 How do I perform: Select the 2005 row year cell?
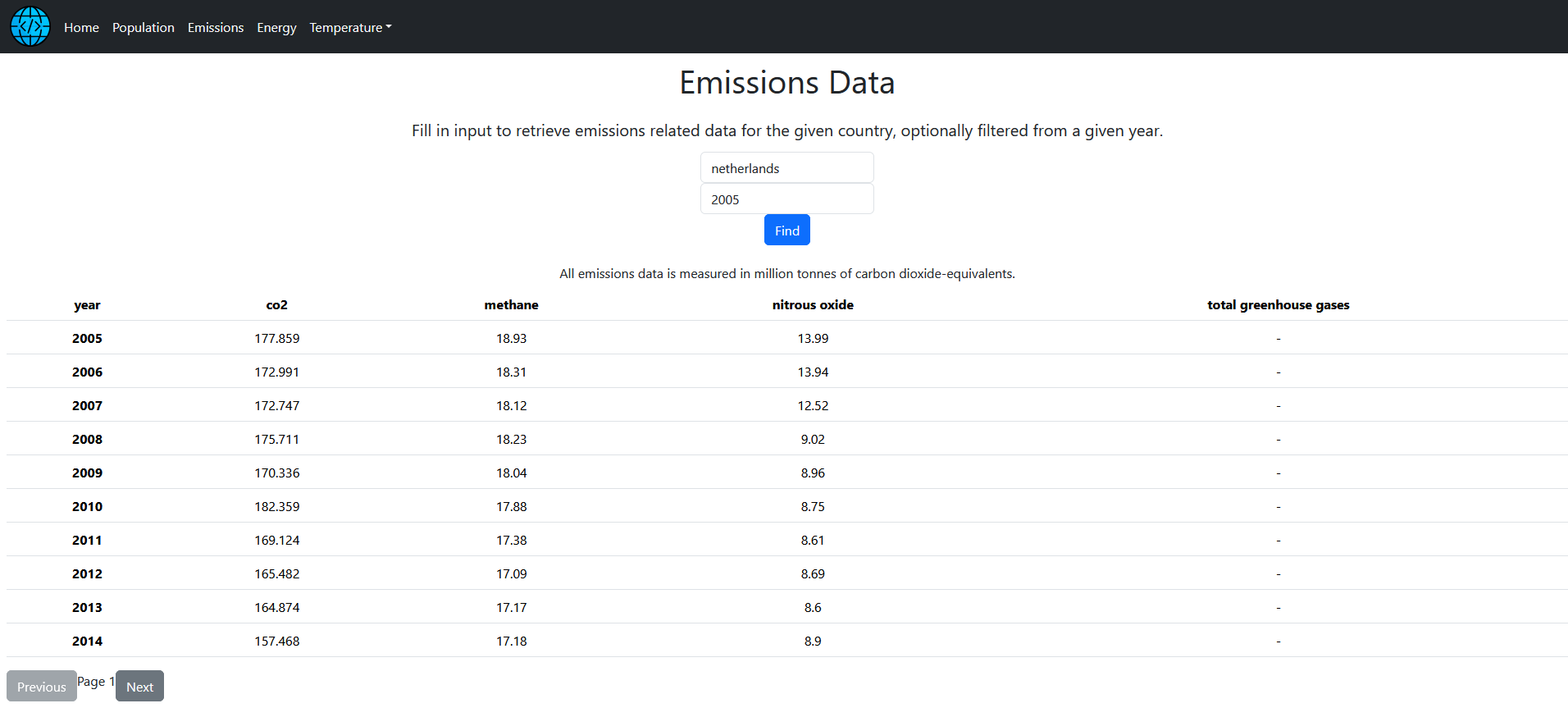tap(87, 339)
